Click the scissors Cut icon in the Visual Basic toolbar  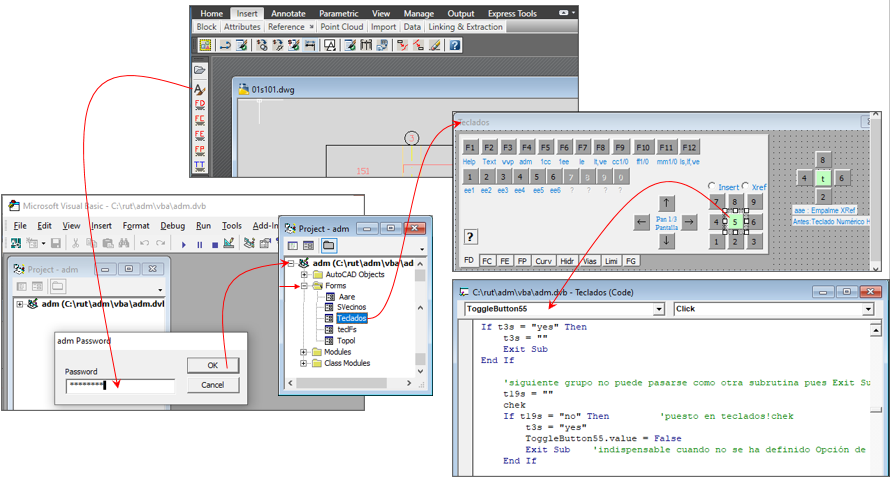coord(75,244)
